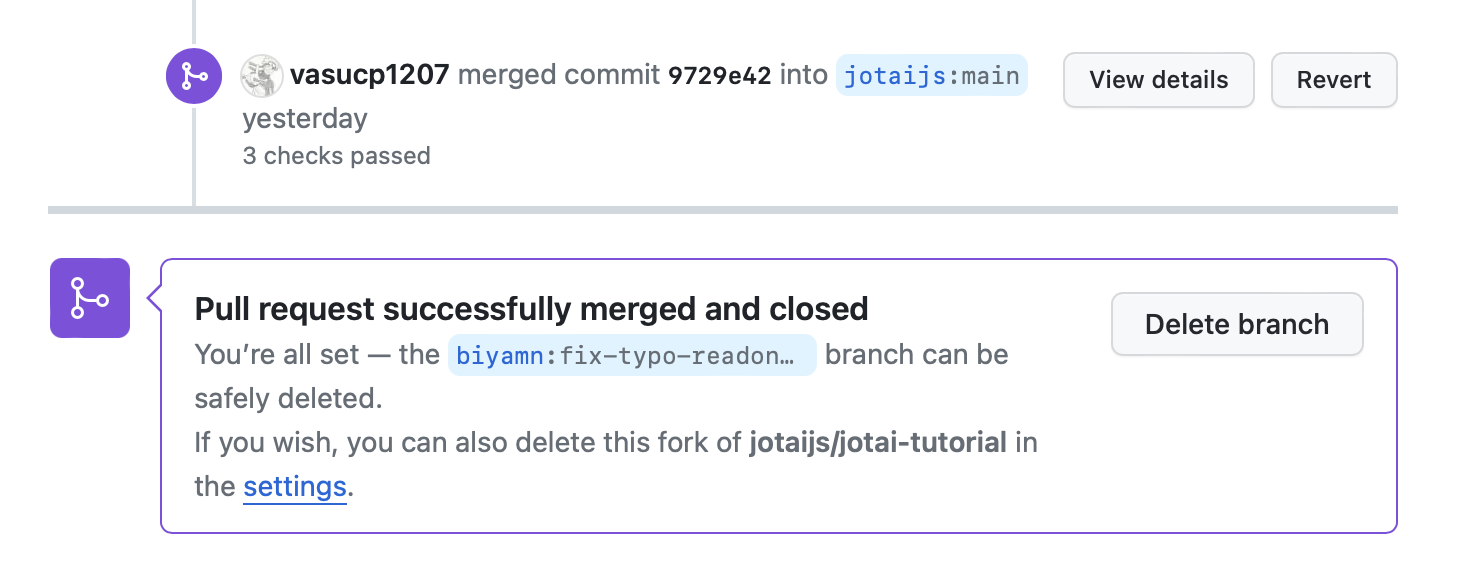
Task: Open commit 9729e42
Action: click(x=720, y=76)
